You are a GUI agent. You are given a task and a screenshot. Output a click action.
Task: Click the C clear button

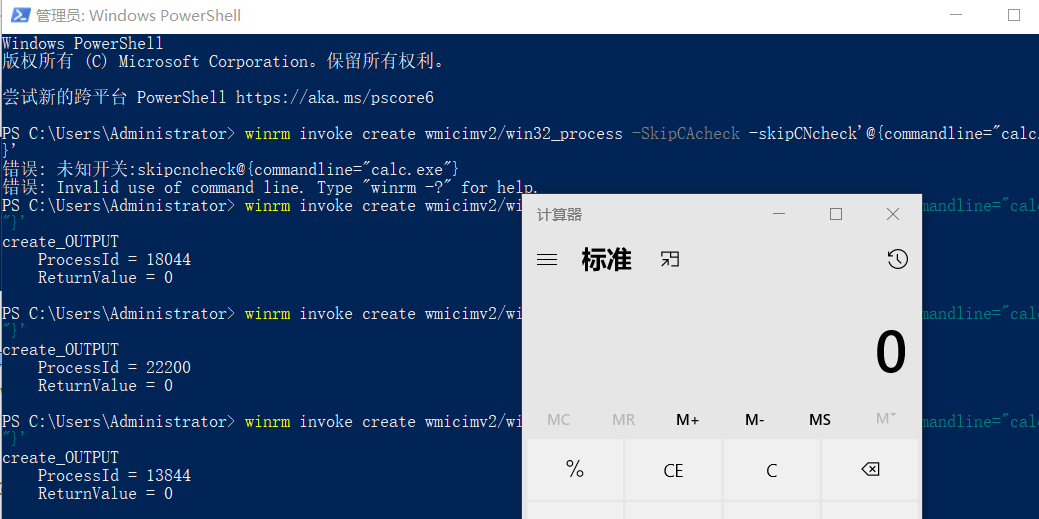pos(771,470)
